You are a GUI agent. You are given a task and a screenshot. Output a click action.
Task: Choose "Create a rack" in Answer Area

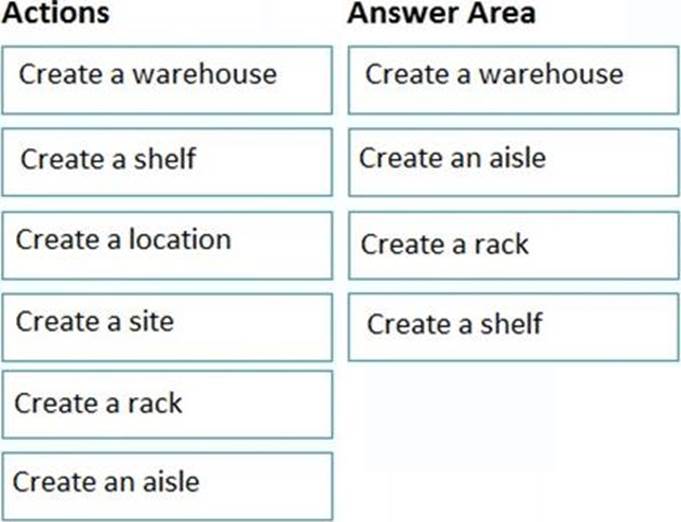[513, 244]
